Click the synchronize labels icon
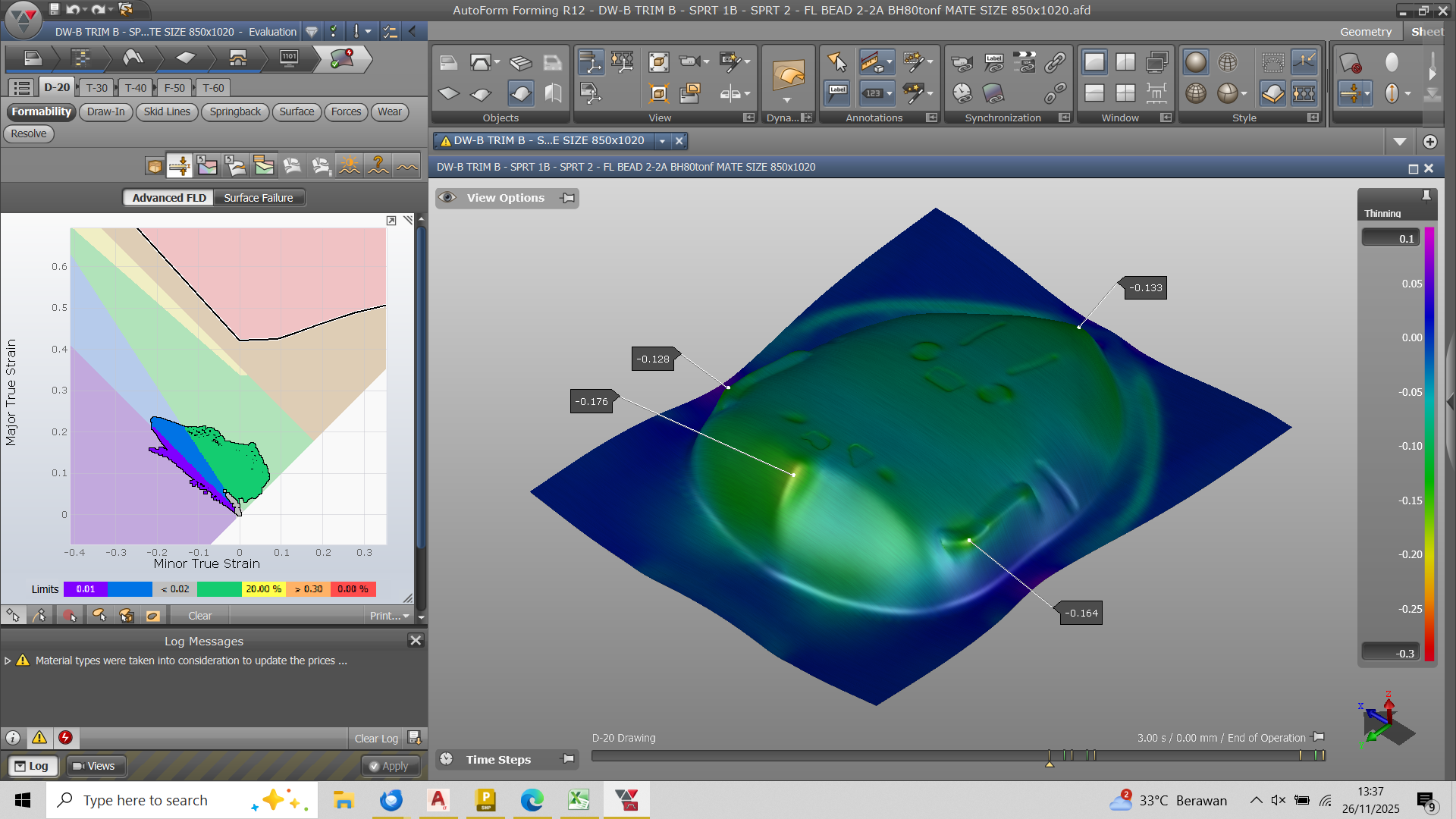Image resolution: width=1456 pixels, height=819 pixels. (993, 62)
